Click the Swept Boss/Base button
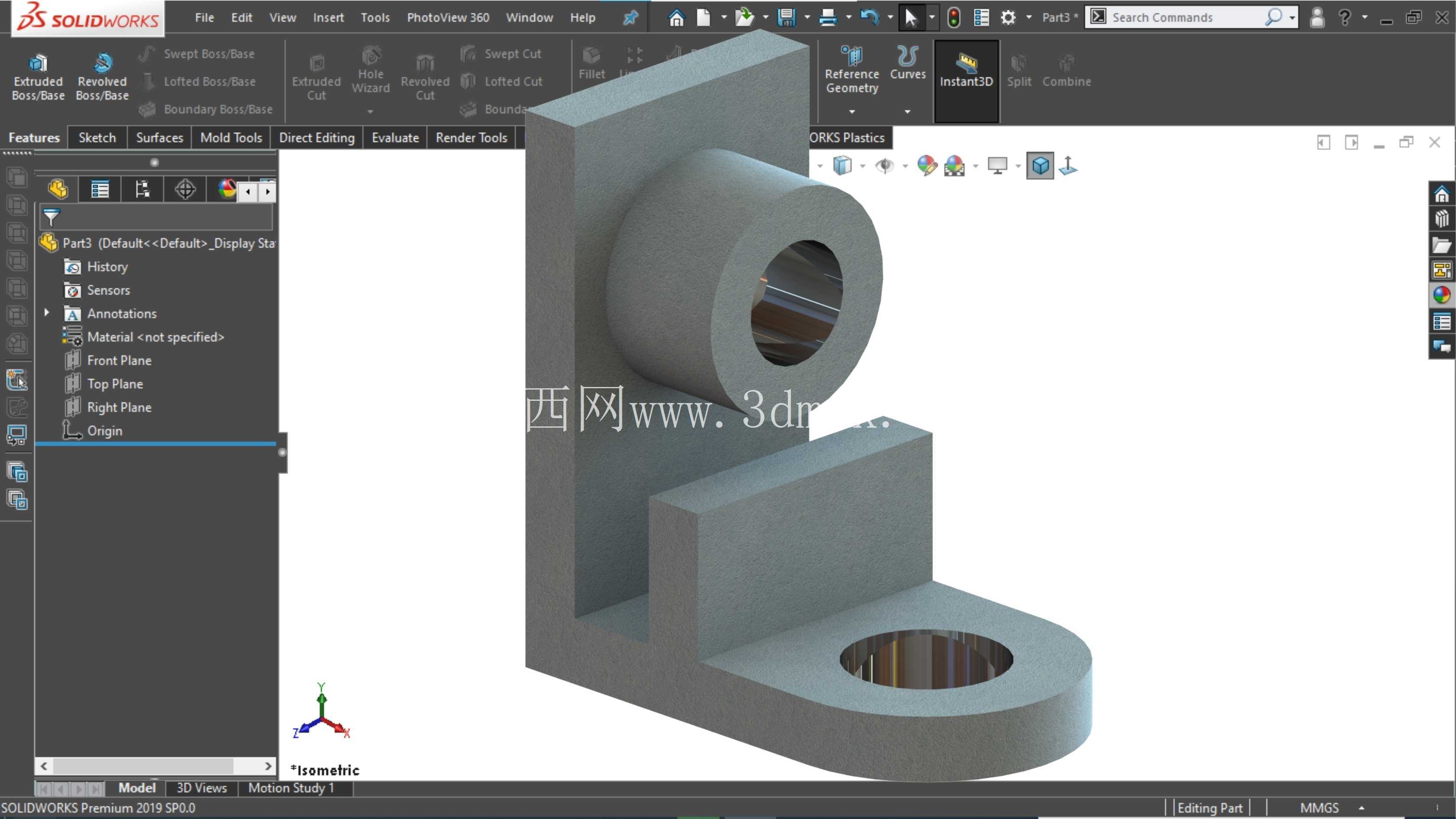Image resolution: width=1456 pixels, height=819 pixels. point(197,54)
